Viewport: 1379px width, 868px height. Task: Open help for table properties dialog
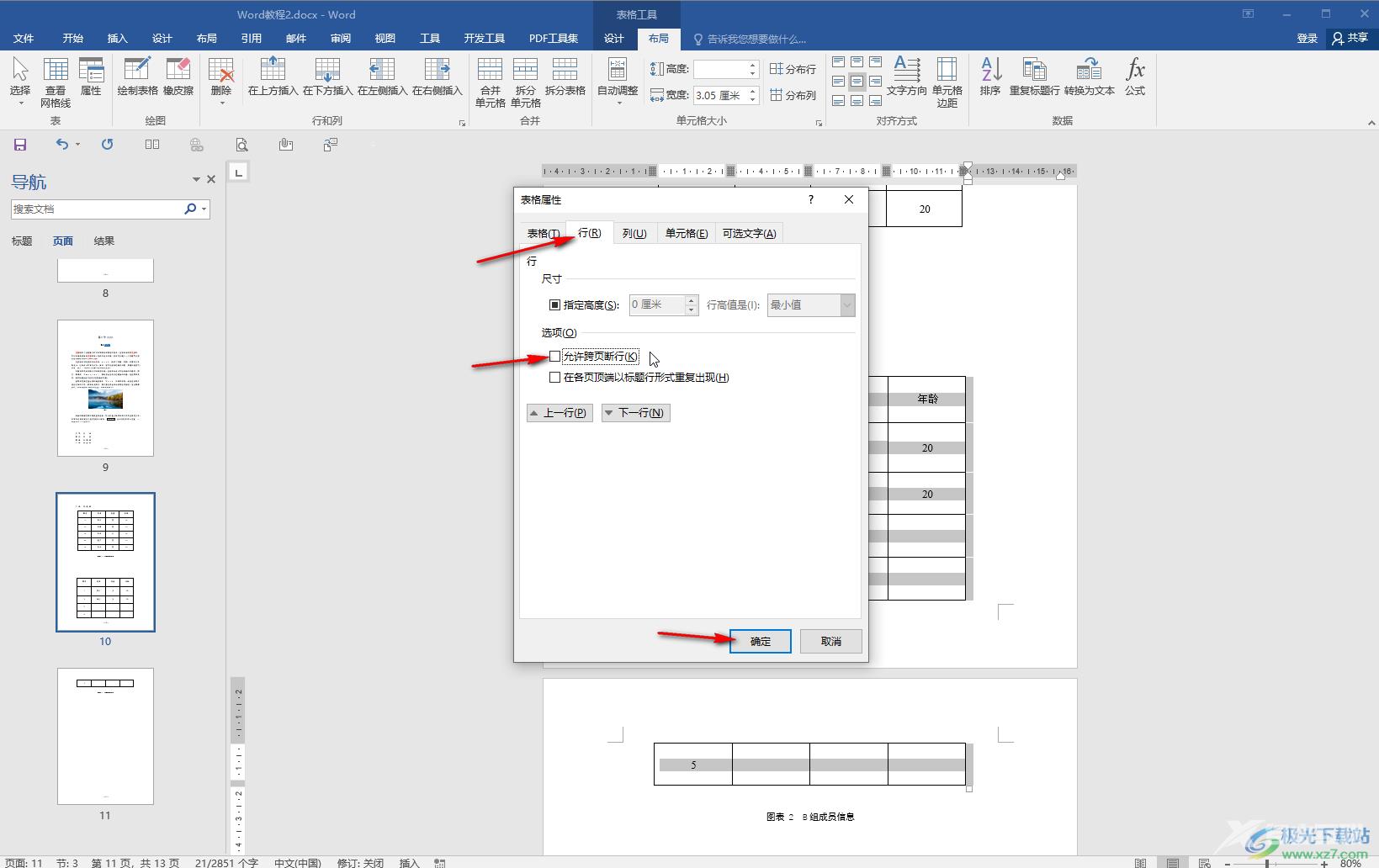point(811,199)
